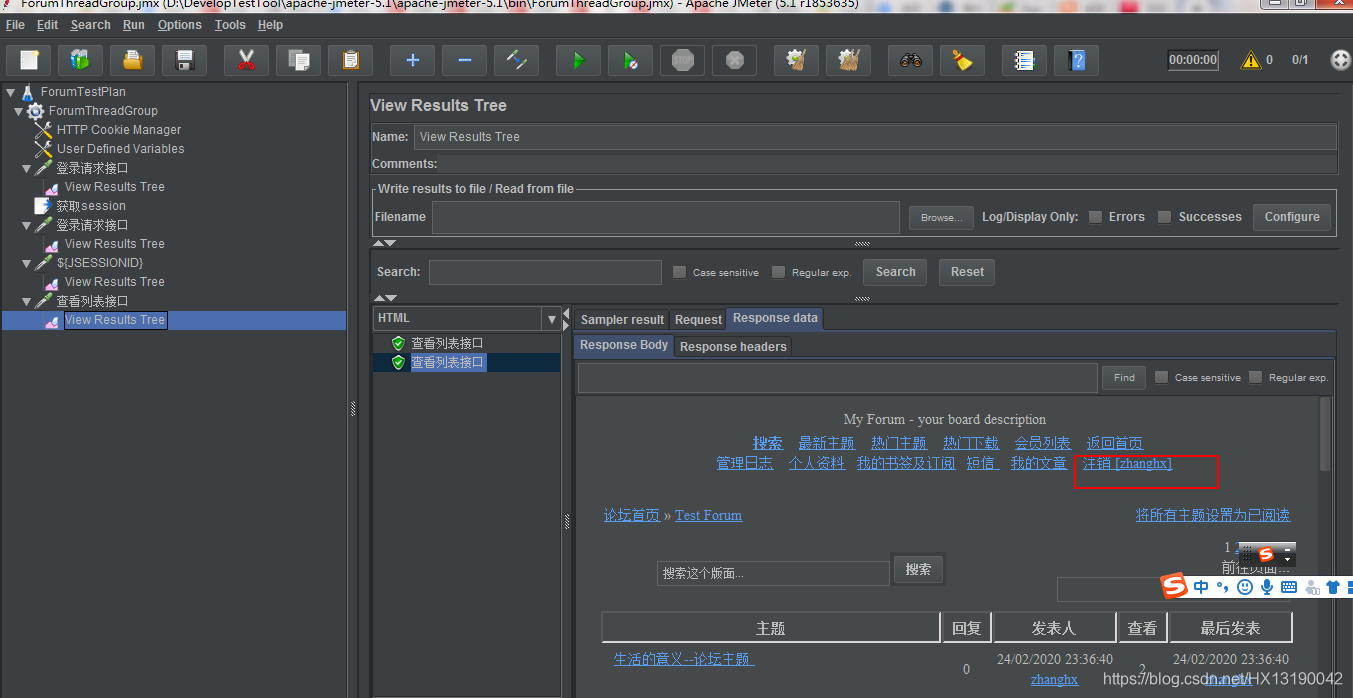Click the Reset button
1353x698 pixels.
(x=967, y=272)
